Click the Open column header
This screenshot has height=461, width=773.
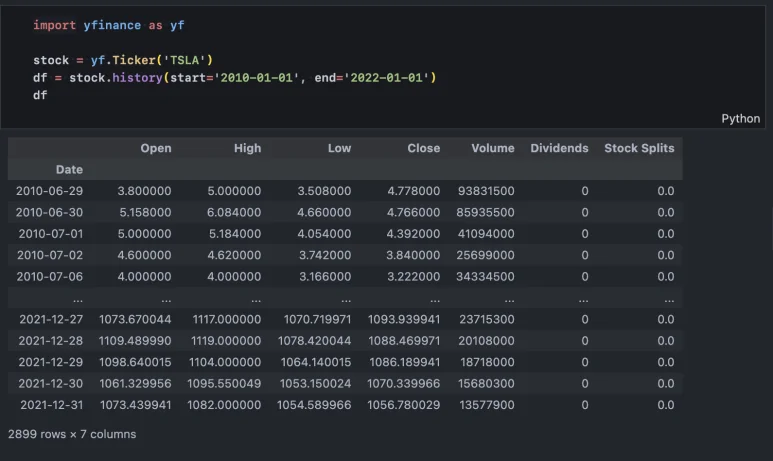pos(155,148)
